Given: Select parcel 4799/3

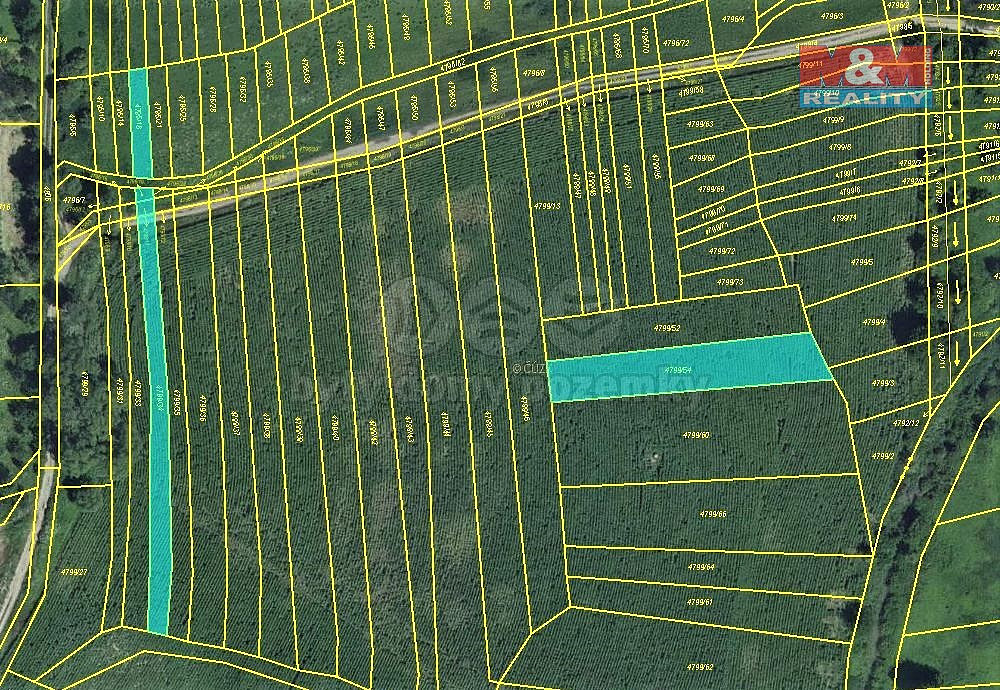Looking at the screenshot, I should (883, 383).
